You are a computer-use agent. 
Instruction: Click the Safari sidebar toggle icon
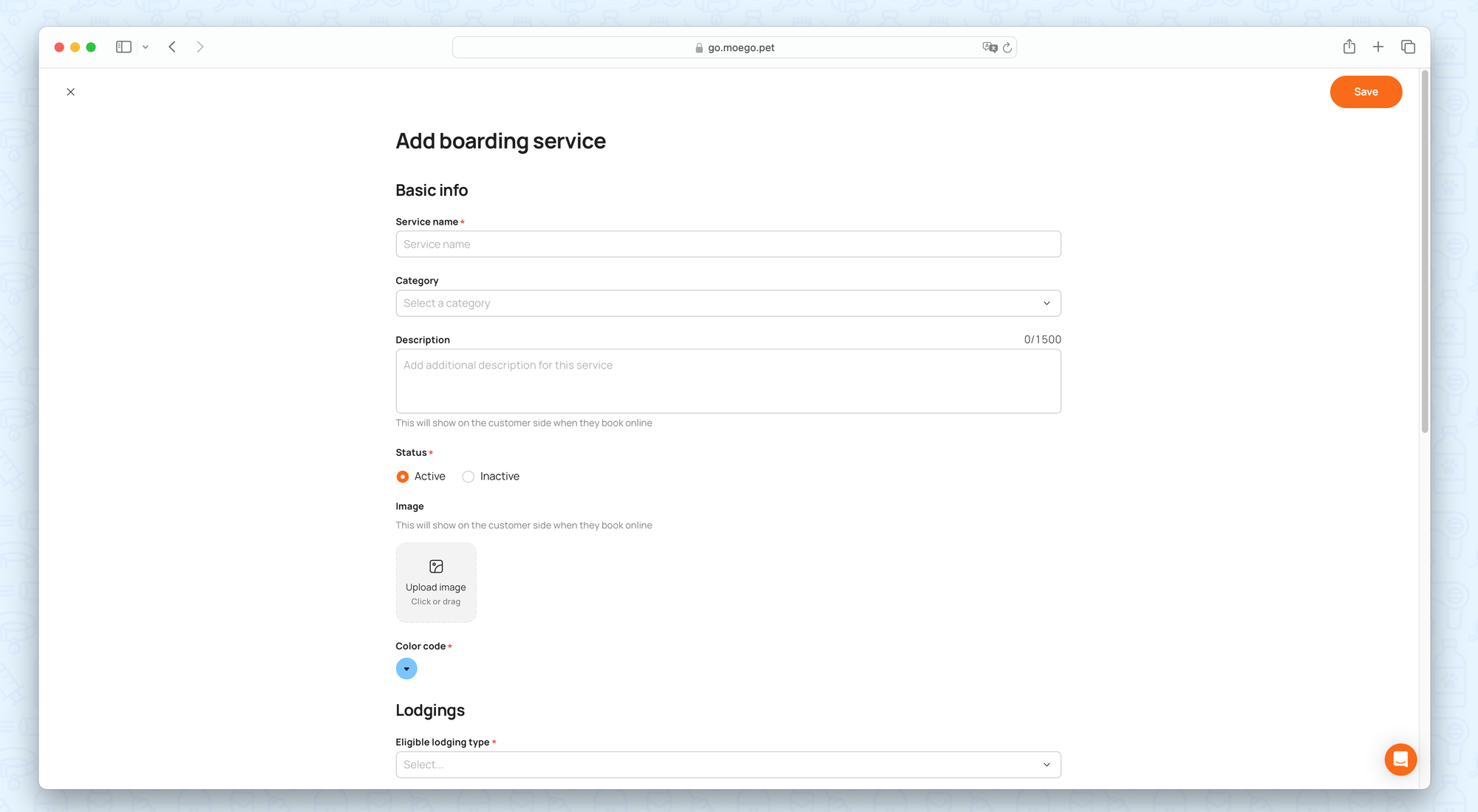(123, 47)
